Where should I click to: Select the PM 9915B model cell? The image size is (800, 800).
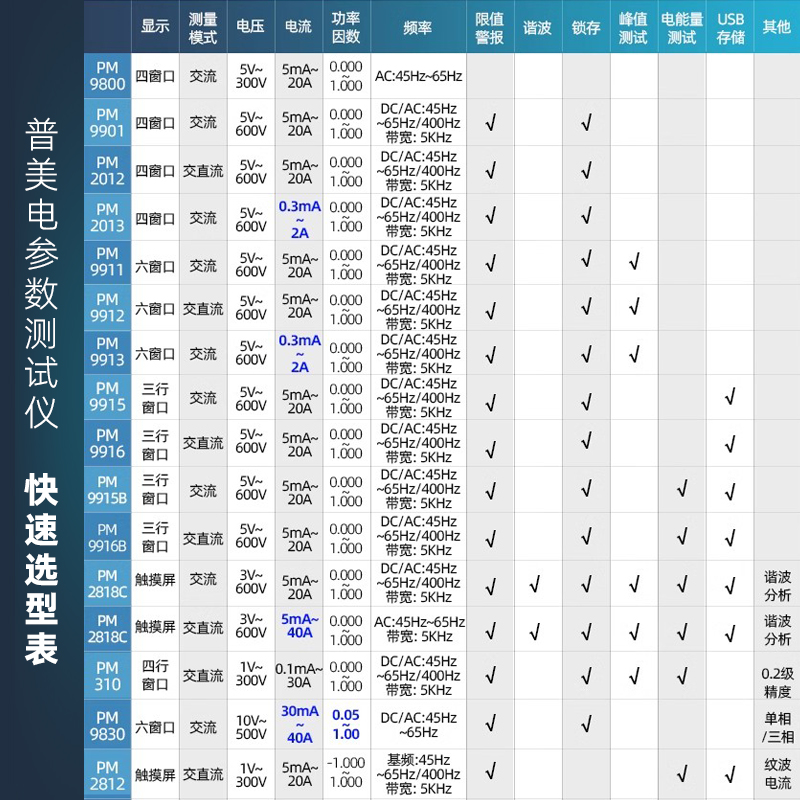(x=107, y=490)
